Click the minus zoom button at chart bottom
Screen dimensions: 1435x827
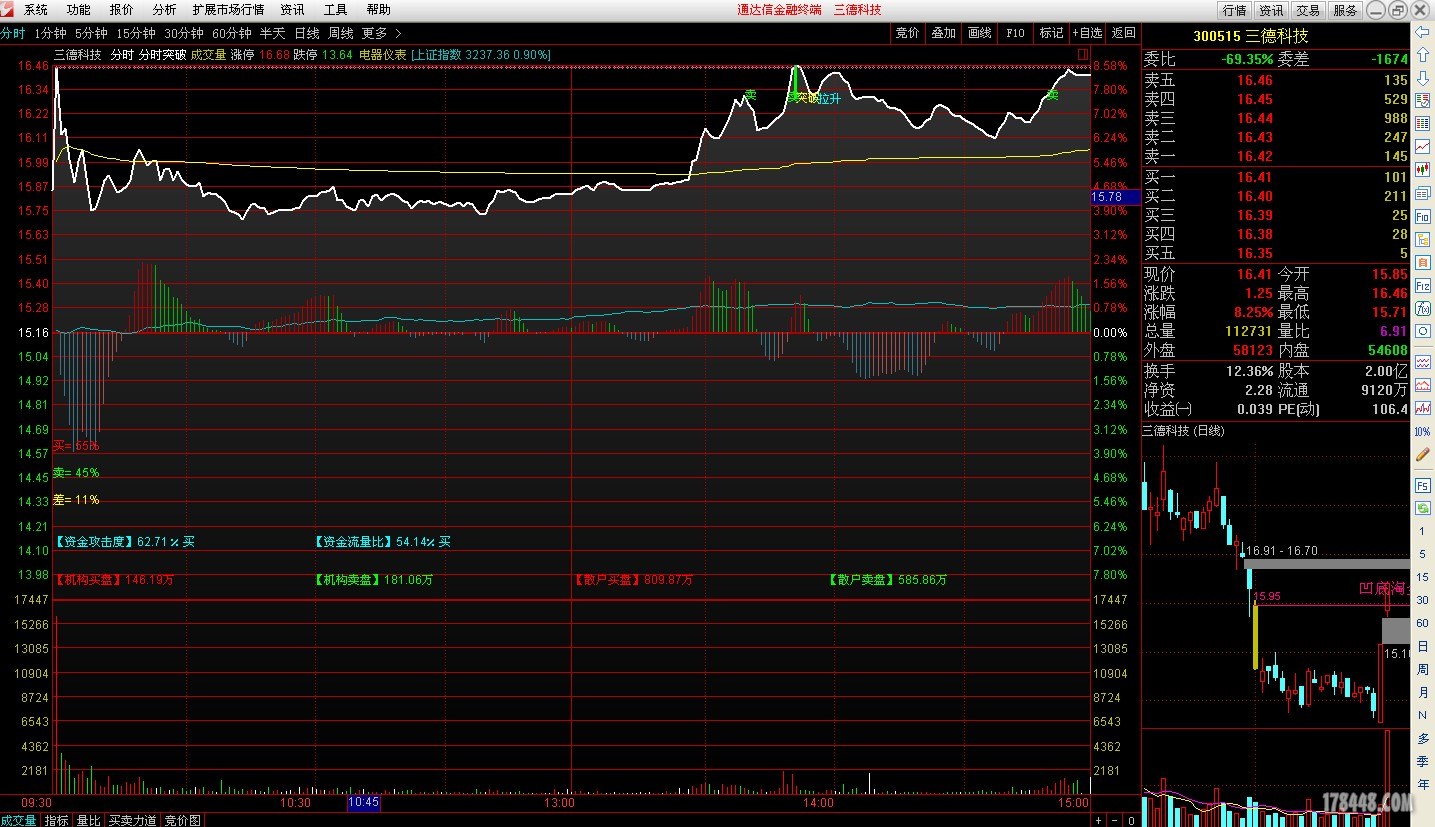(x=1114, y=820)
